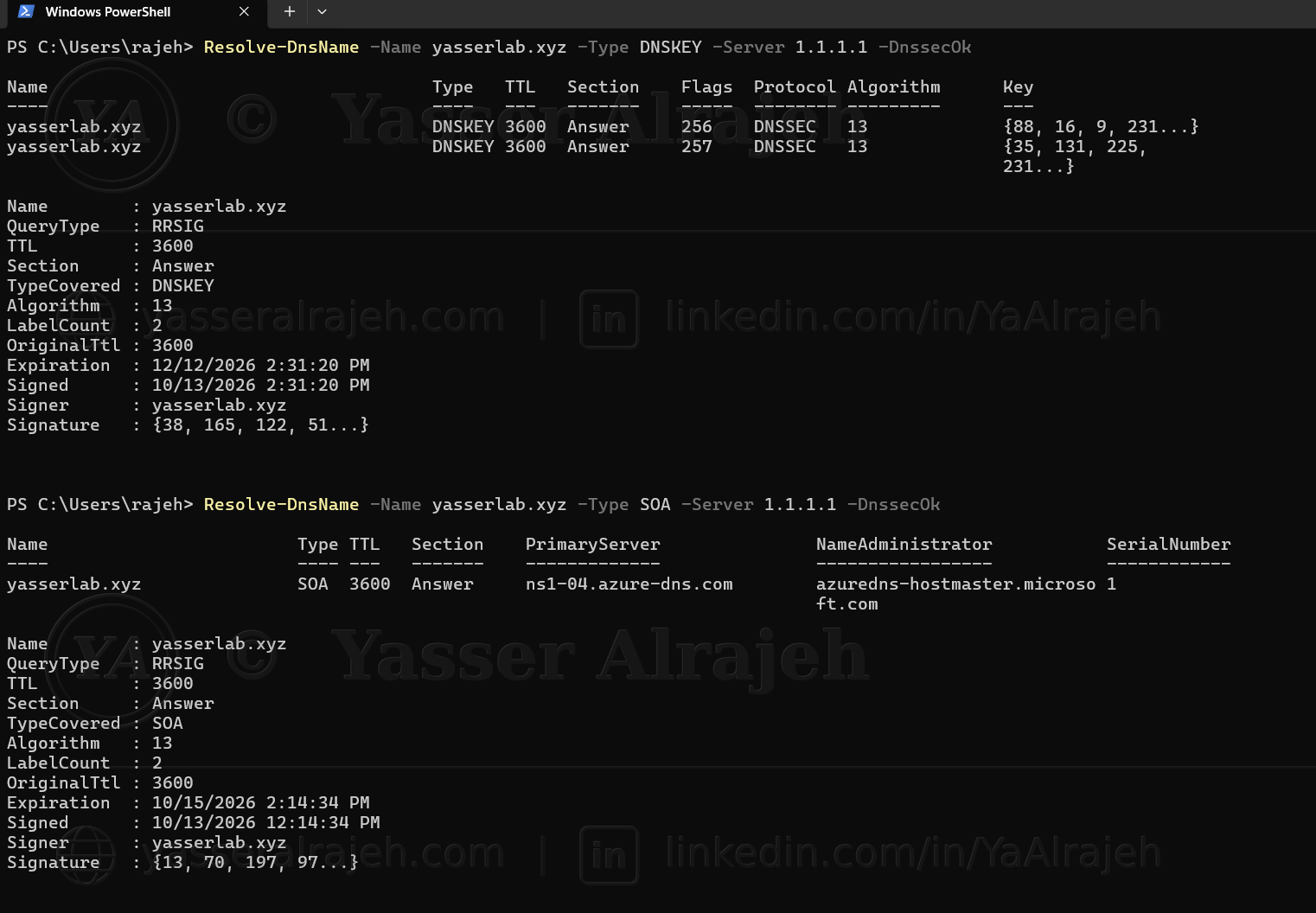Click signature value {13, 70, 197, 97...}
The width and height of the screenshot is (1316, 913).
pyautogui.click(x=255, y=862)
